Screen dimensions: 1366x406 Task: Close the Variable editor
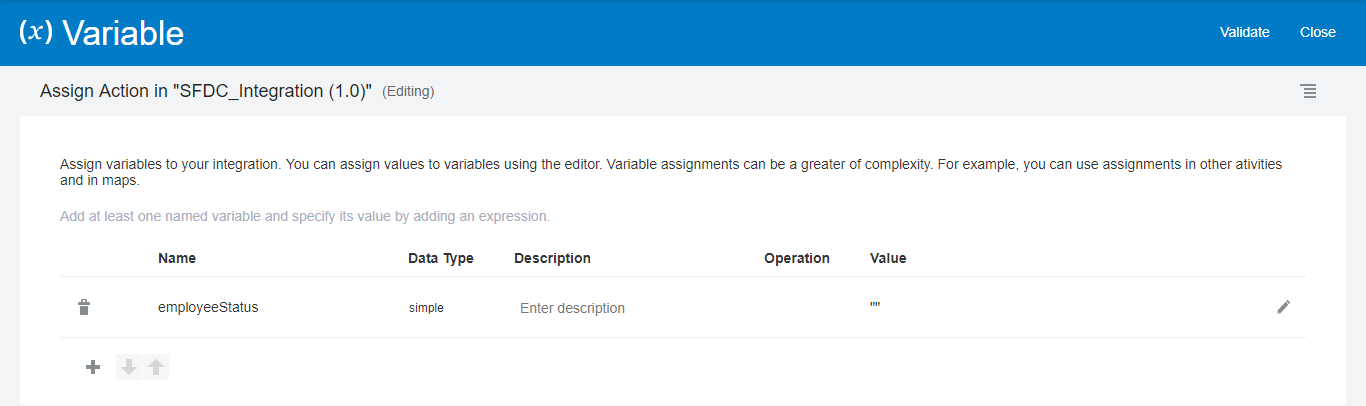(1317, 32)
